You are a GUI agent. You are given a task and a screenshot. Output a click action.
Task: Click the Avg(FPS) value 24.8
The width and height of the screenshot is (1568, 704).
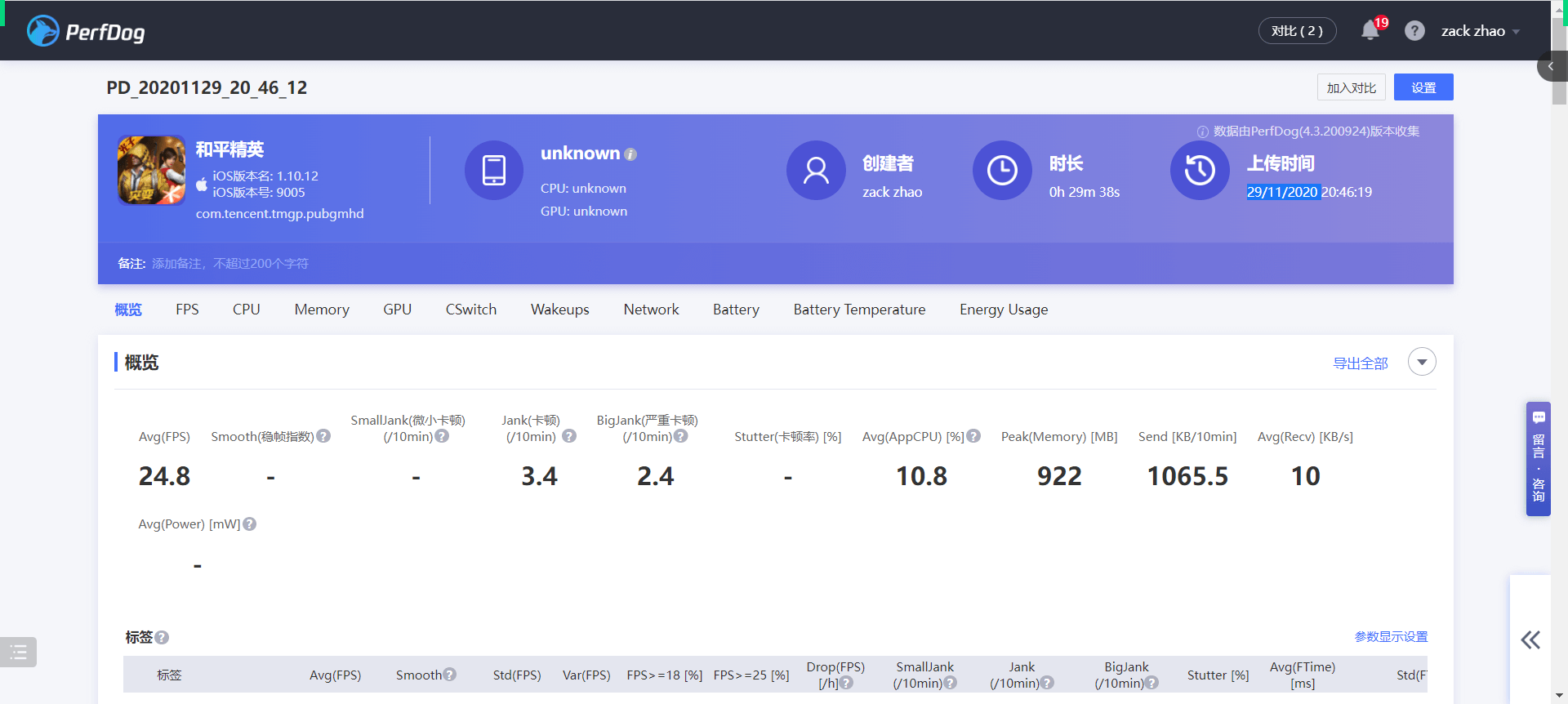[x=164, y=476]
